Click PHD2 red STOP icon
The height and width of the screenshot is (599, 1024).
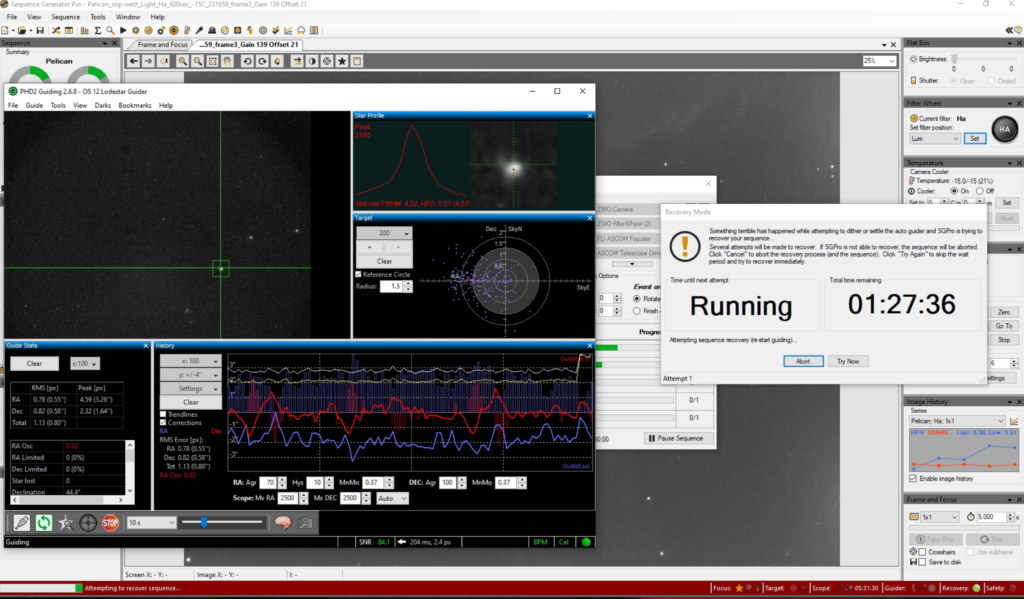(x=110, y=523)
